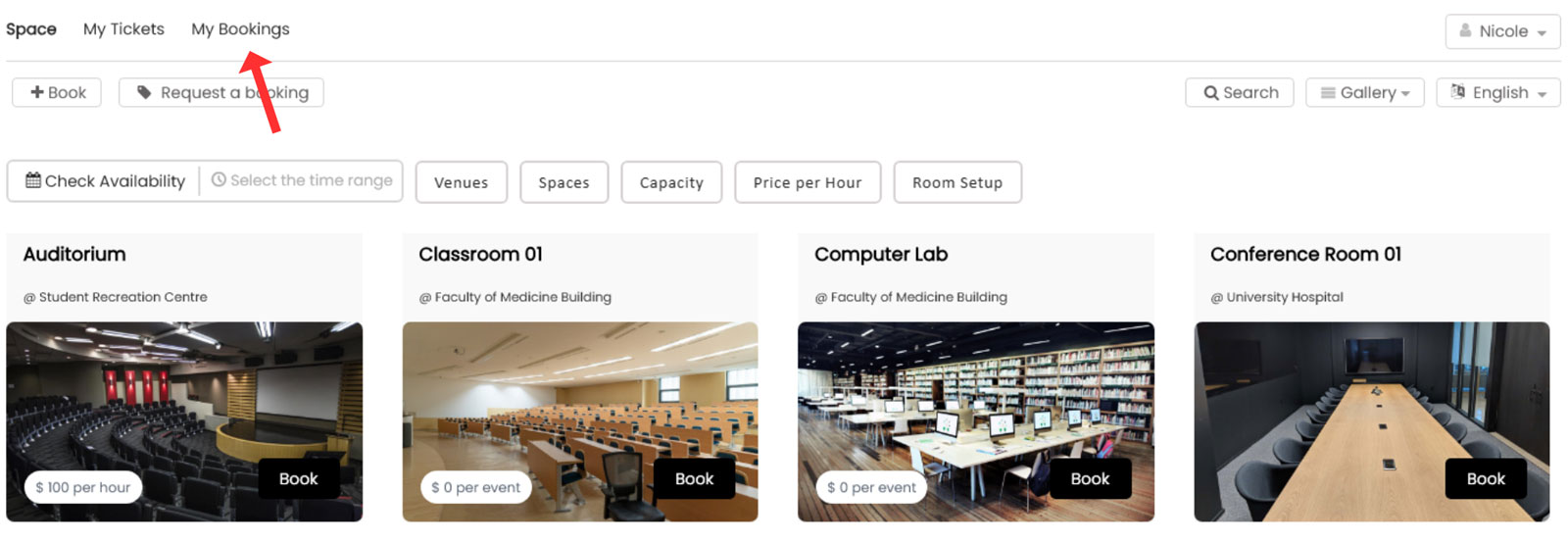Open the Venues filter

coord(461,182)
